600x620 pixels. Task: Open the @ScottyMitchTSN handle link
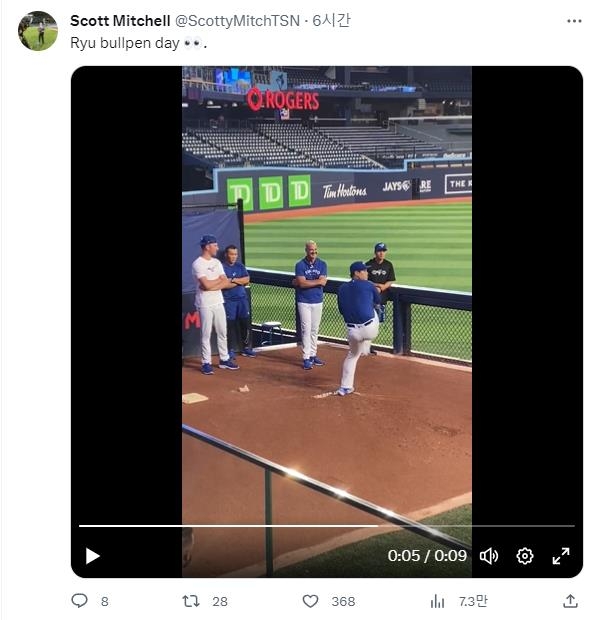(238, 20)
